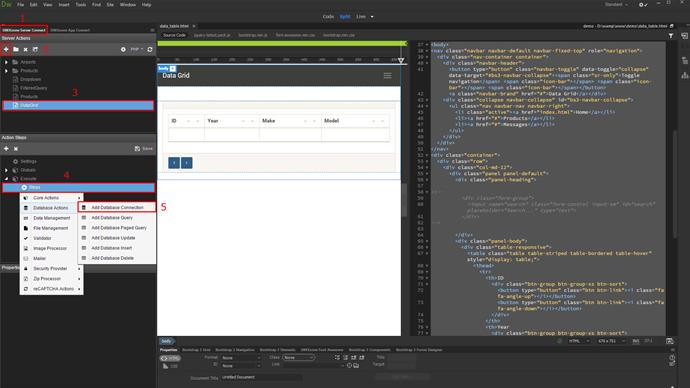
Task: Click the remove step X icon in Action Steps
Action: 16,149
